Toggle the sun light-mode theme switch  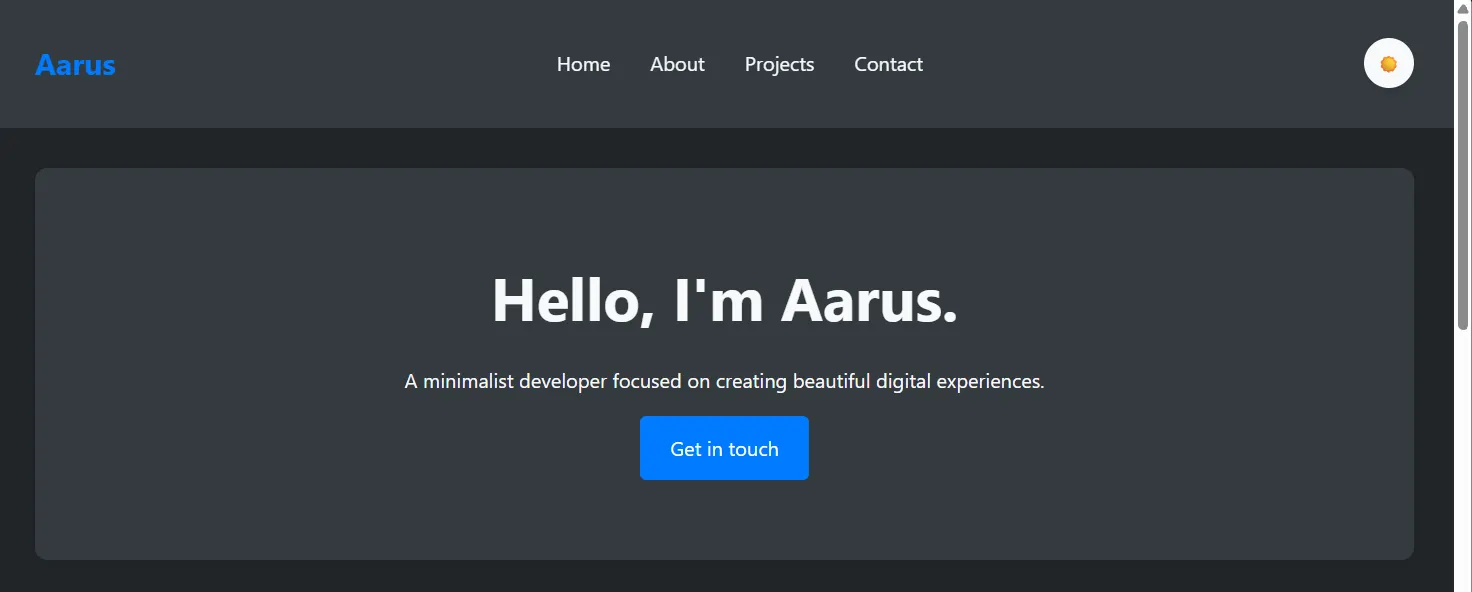point(1388,64)
